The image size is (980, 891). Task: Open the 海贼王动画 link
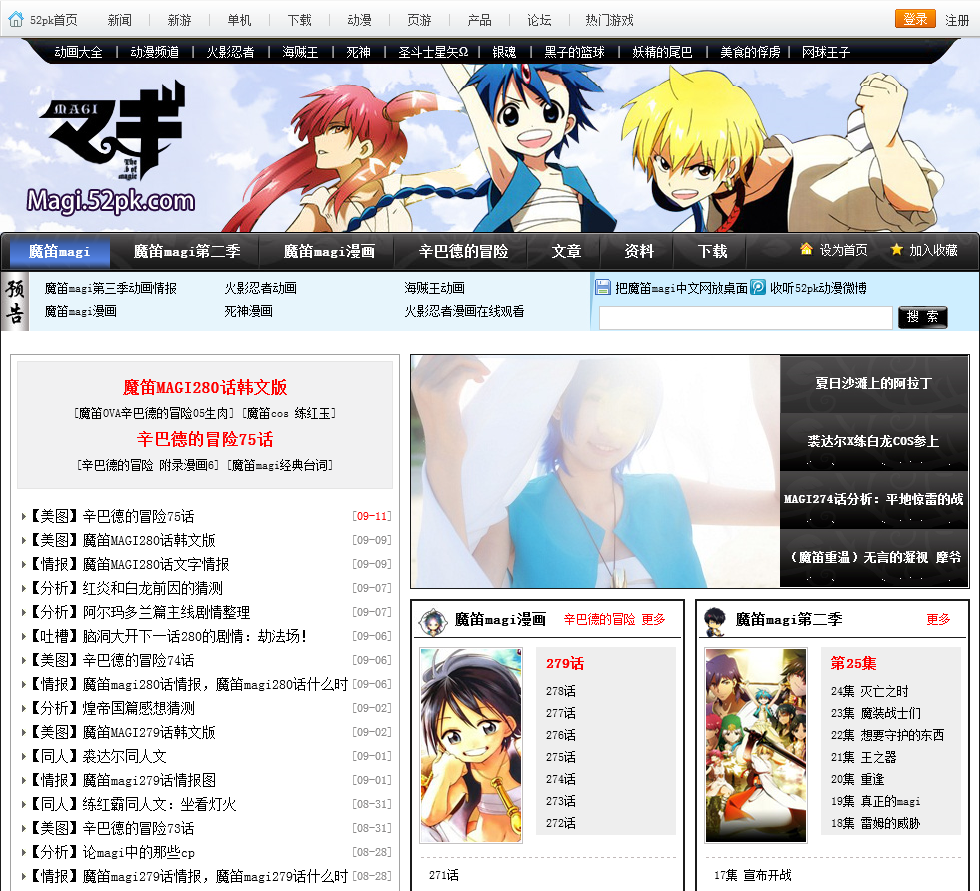(x=434, y=288)
